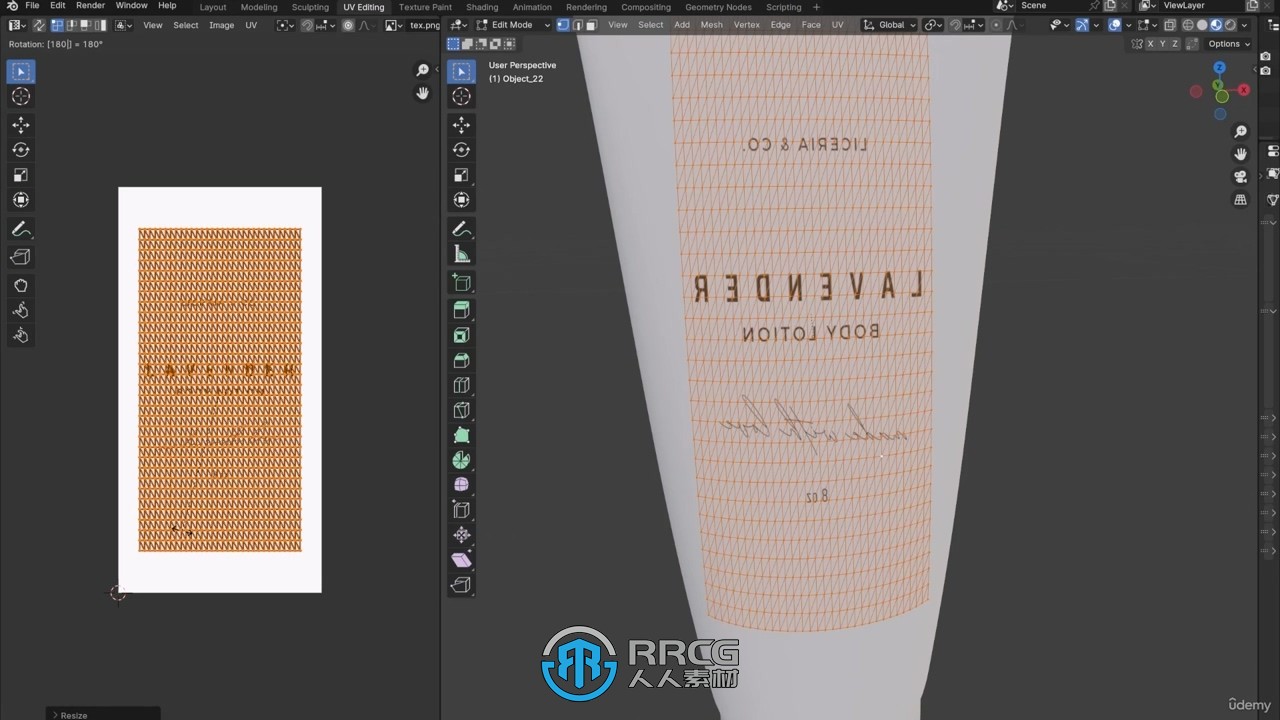The width and height of the screenshot is (1280, 720).
Task: Select the Poly Build tool
Action: (x=461, y=435)
